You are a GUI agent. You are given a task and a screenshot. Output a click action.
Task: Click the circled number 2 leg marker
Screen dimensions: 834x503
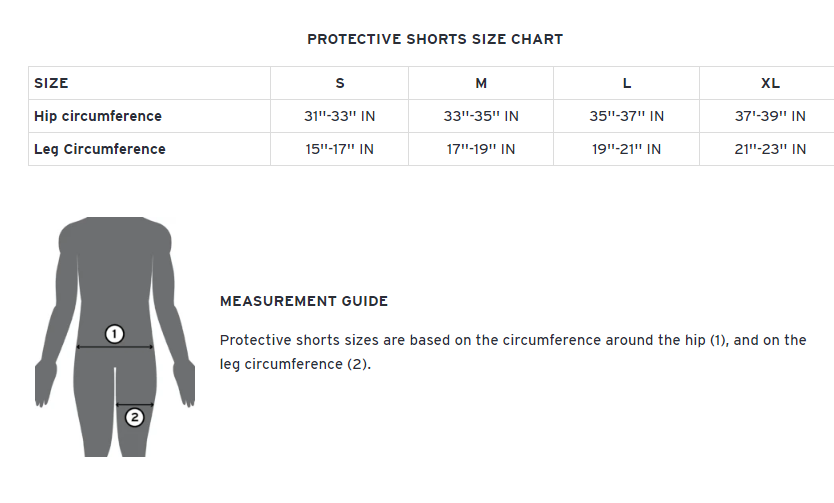point(135,417)
